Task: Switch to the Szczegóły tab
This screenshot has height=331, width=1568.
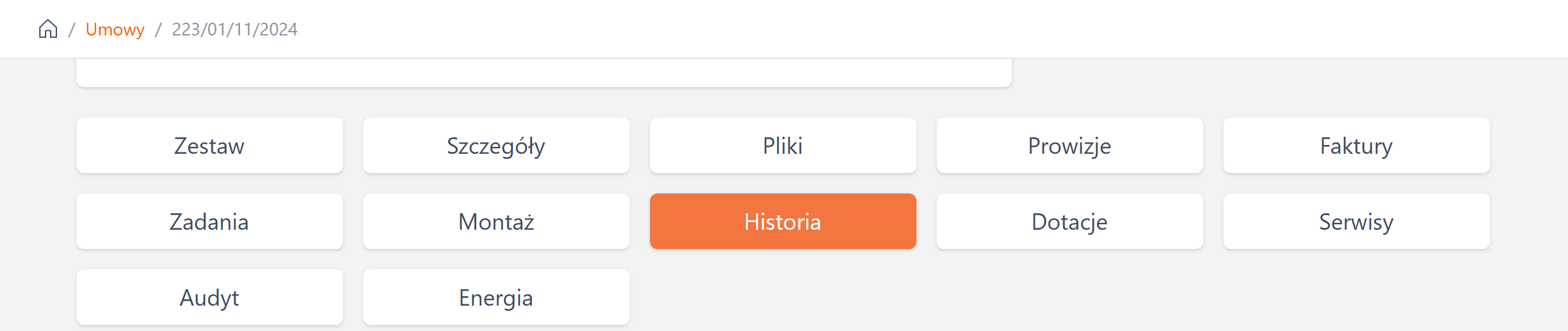Action: (x=496, y=146)
